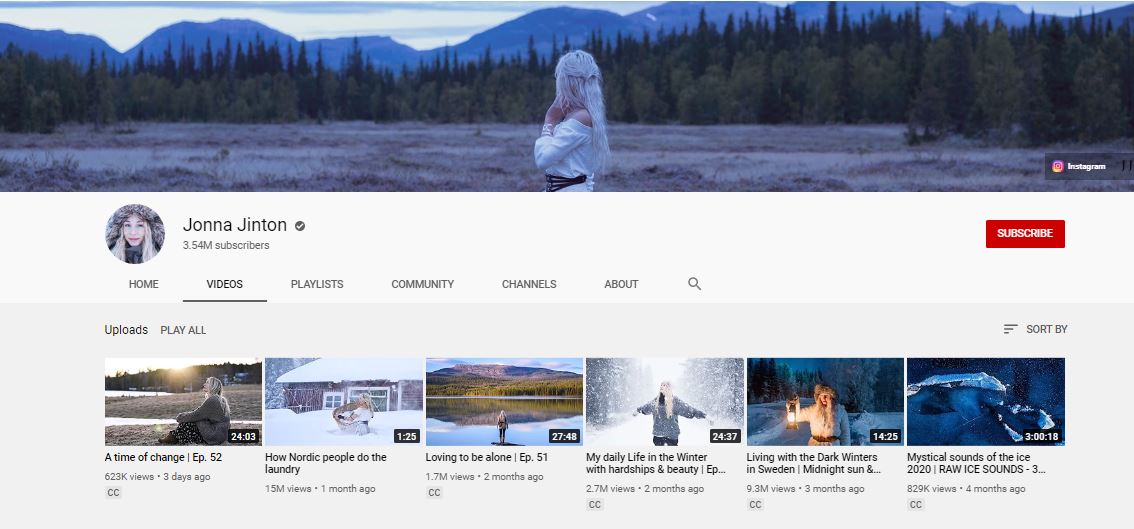Open the Playlists tab
Viewport: 1134px width, 529px height.
(317, 284)
